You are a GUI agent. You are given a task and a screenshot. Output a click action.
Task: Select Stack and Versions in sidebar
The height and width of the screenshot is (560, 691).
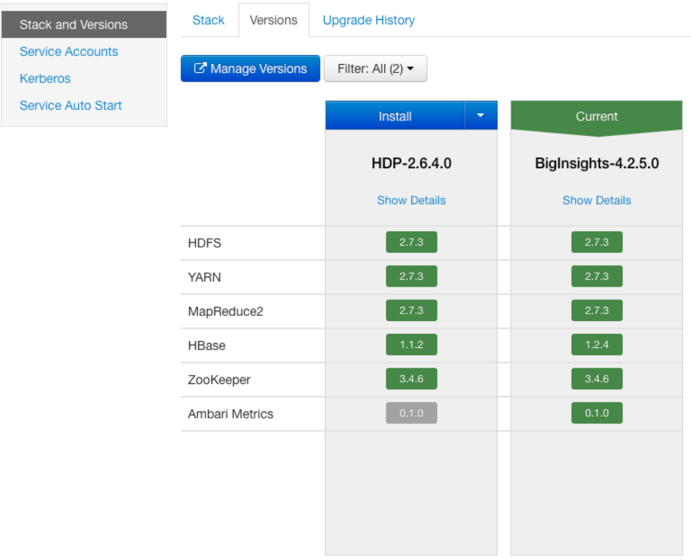click(84, 25)
